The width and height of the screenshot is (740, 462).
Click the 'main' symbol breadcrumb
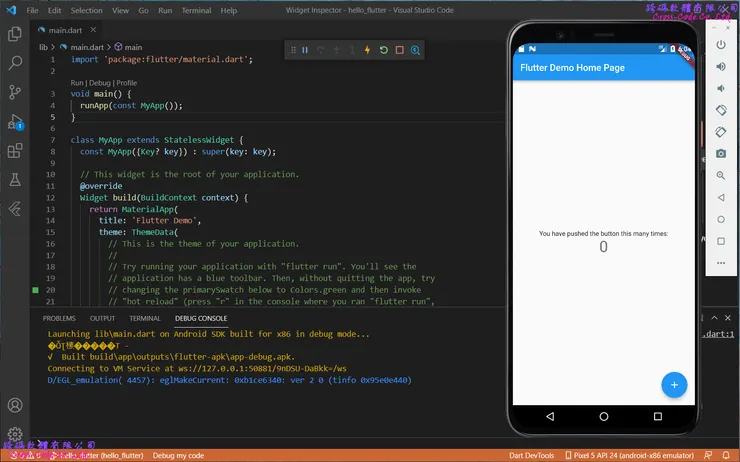(133, 47)
